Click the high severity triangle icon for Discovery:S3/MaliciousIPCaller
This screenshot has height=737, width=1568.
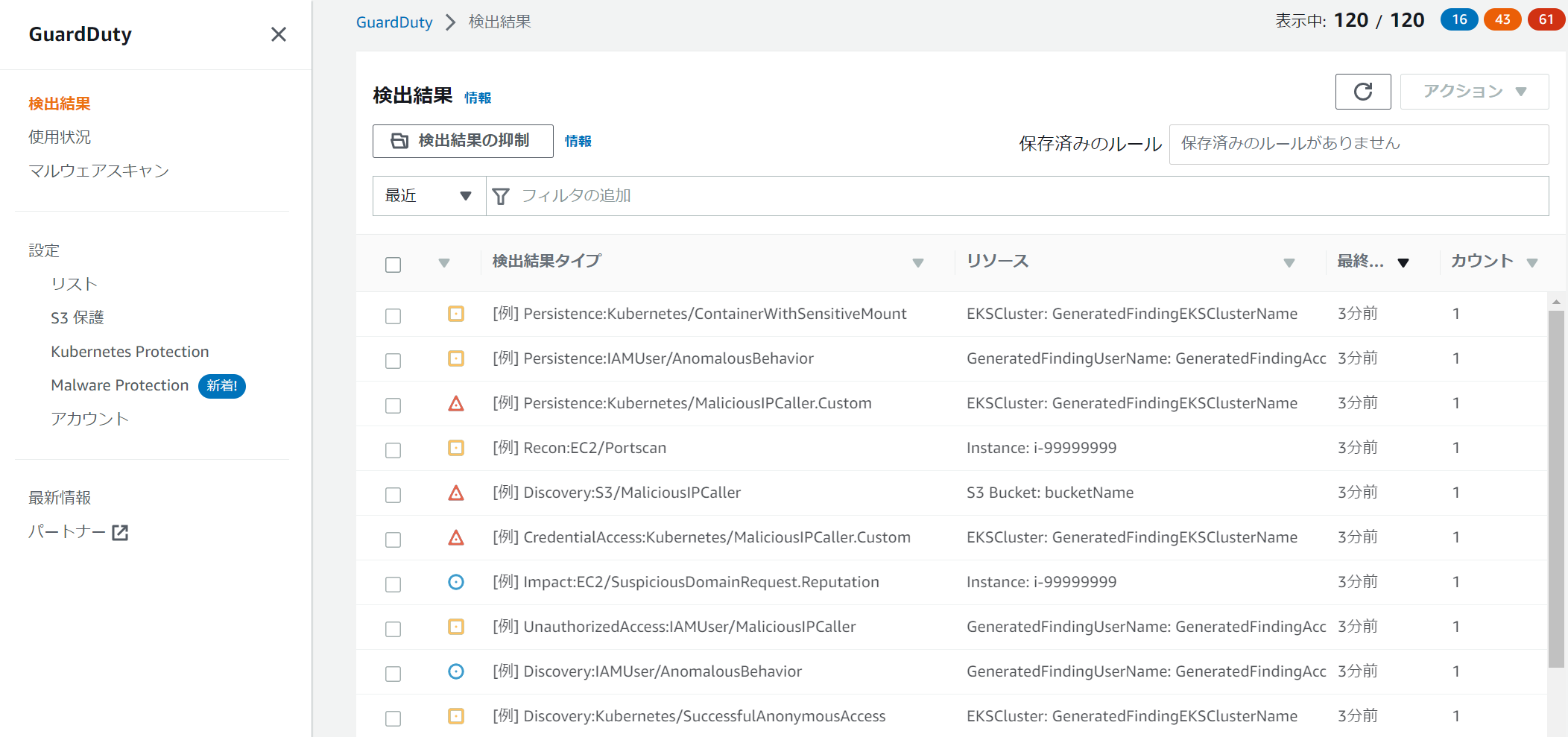coord(456,493)
